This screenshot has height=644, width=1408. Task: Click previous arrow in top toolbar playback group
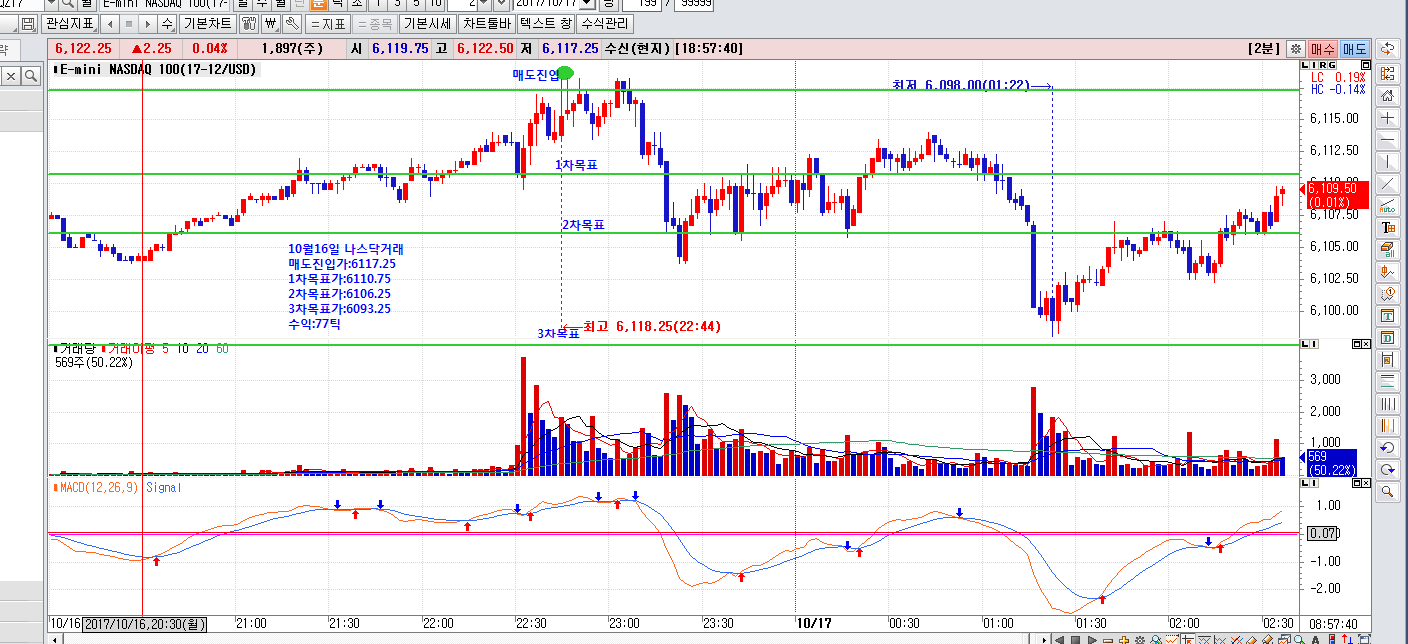109,23
